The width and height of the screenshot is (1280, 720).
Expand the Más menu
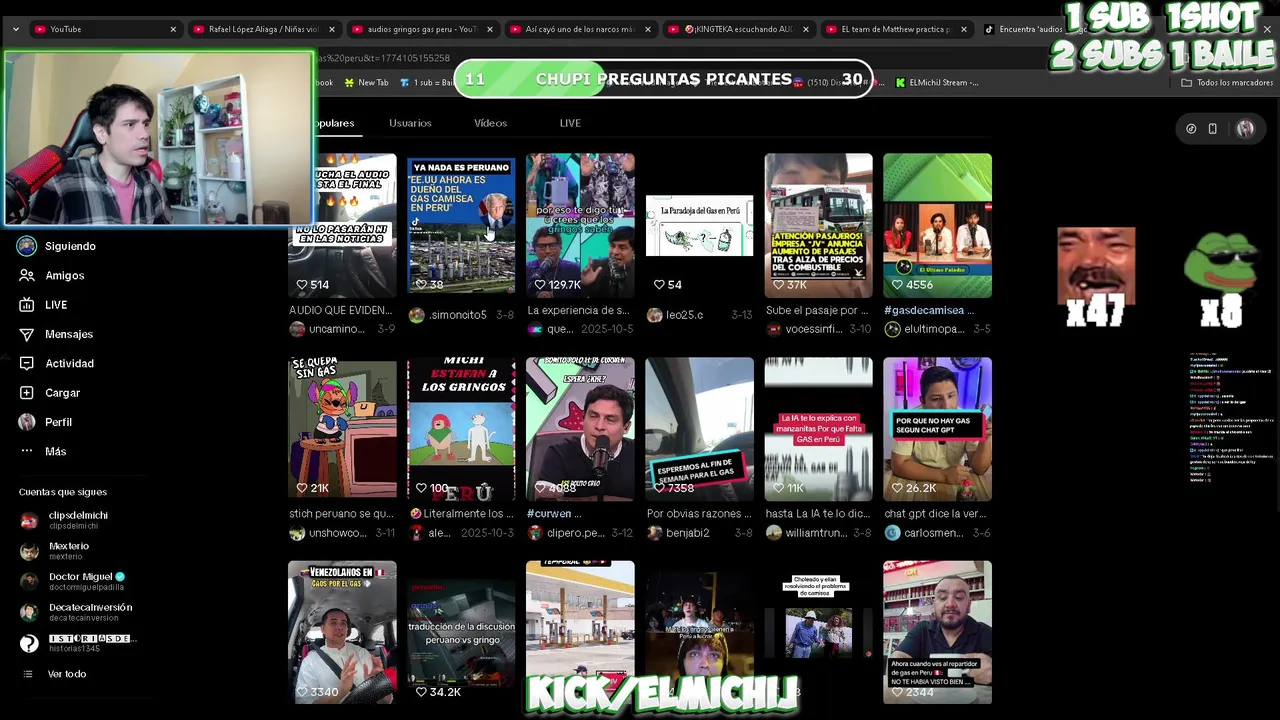click(42, 451)
